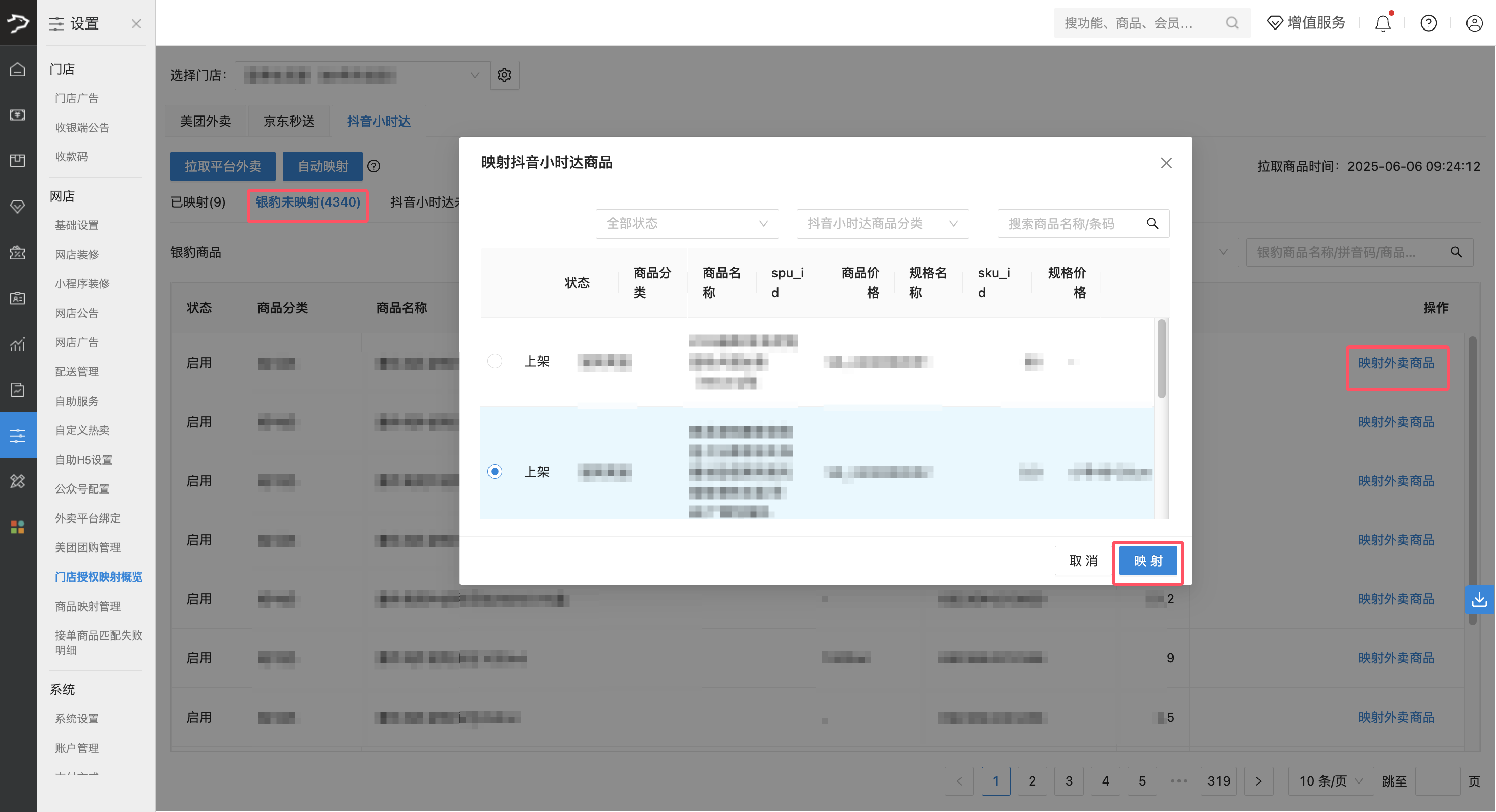Image resolution: width=1496 pixels, height=812 pixels.
Task: Open 收银端公告 in the settings menu
Action: (x=82, y=127)
